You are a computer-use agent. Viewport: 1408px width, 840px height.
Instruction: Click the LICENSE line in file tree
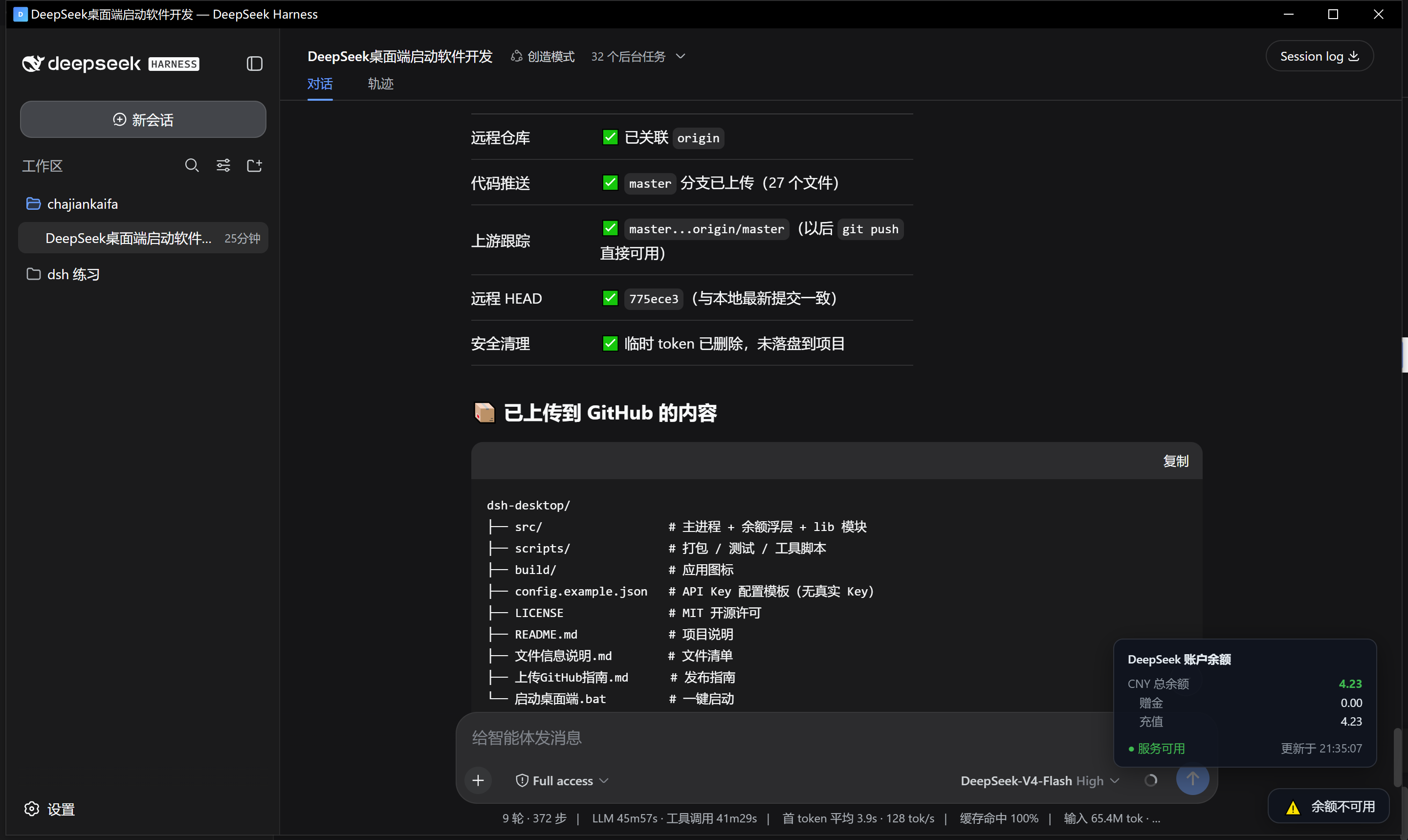[624, 613]
